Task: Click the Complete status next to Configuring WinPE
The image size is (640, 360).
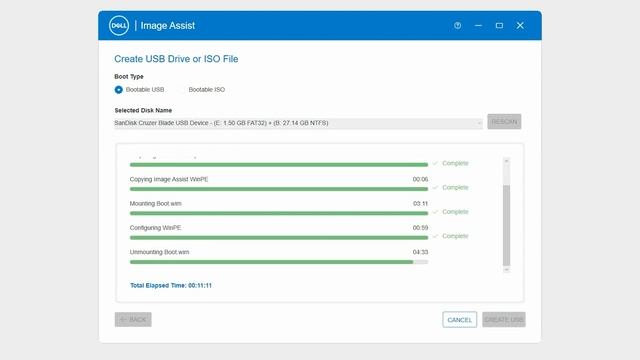Action: point(451,236)
